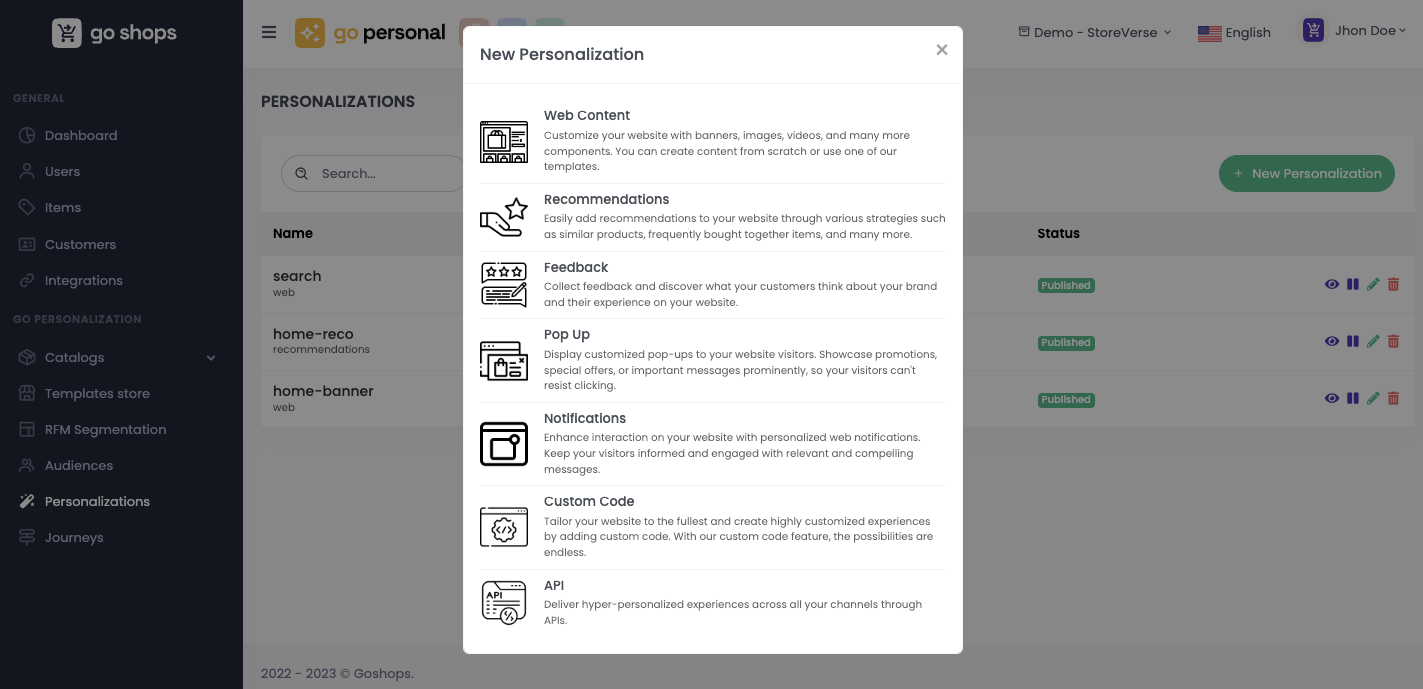Select the Web Content personalization icon
The width and height of the screenshot is (1423, 689).
[x=503, y=142]
